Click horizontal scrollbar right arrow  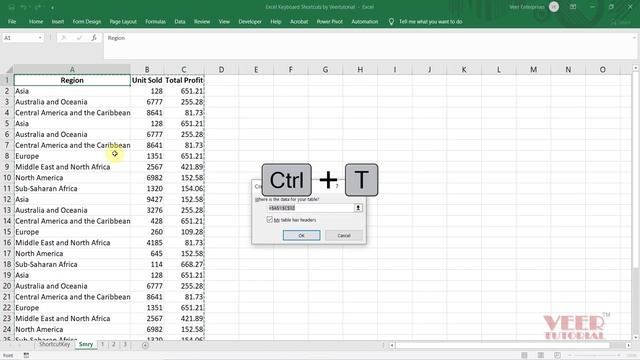pos(629,345)
